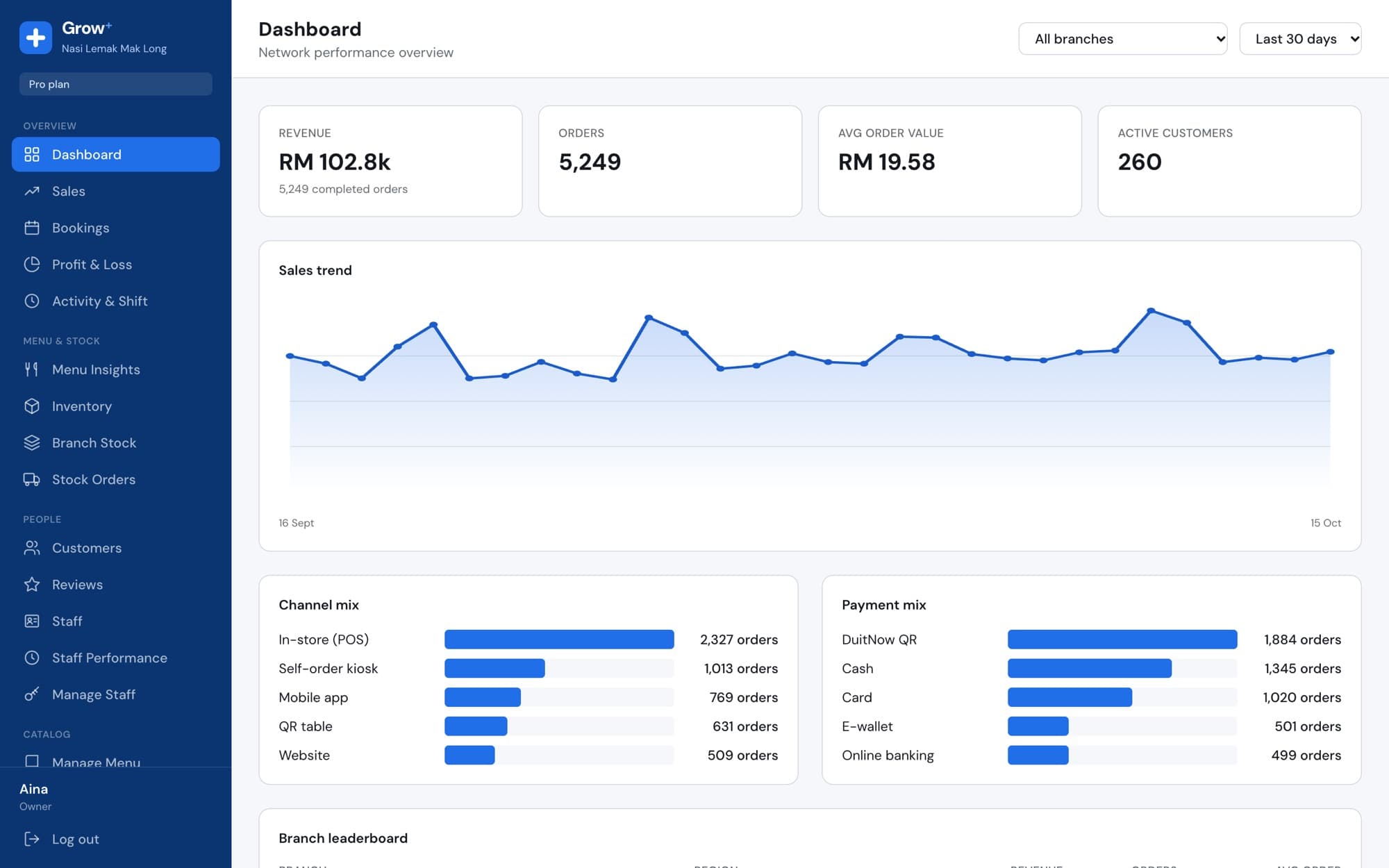Go to the Sales page
1389x868 pixels.
click(x=116, y=191)
